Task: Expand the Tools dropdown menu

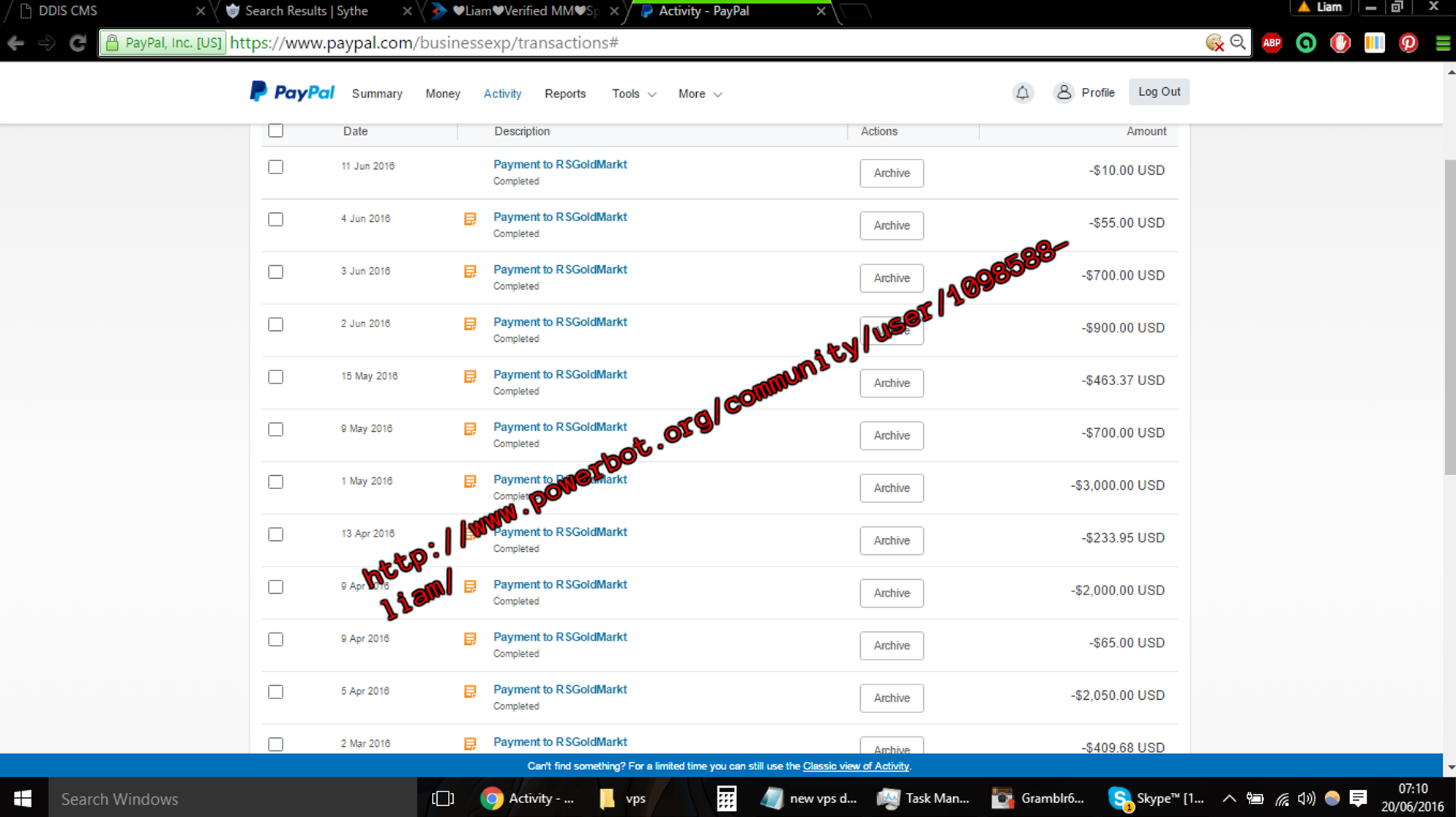Action: [x=634, y=94]
